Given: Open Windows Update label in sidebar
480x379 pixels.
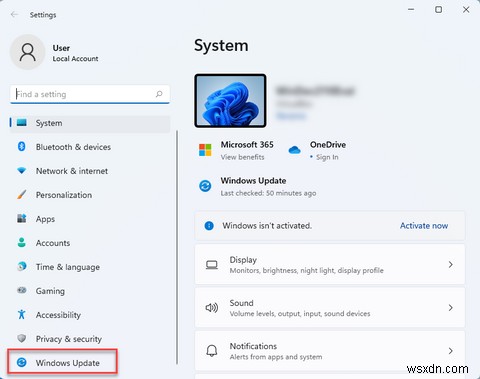Looking at the screenshot, I should 68,363.
